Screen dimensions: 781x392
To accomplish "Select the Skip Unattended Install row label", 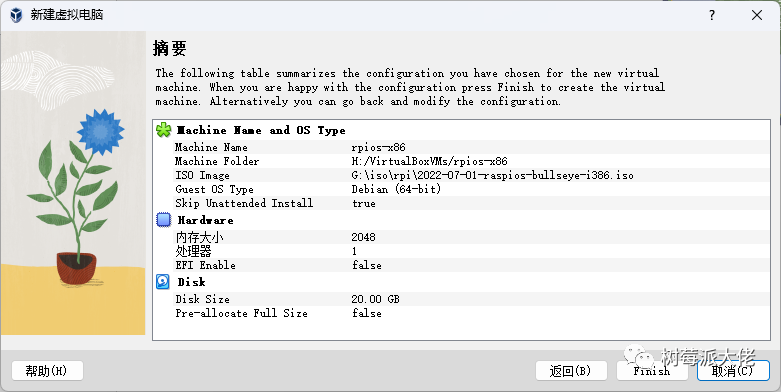I will 244,203.
